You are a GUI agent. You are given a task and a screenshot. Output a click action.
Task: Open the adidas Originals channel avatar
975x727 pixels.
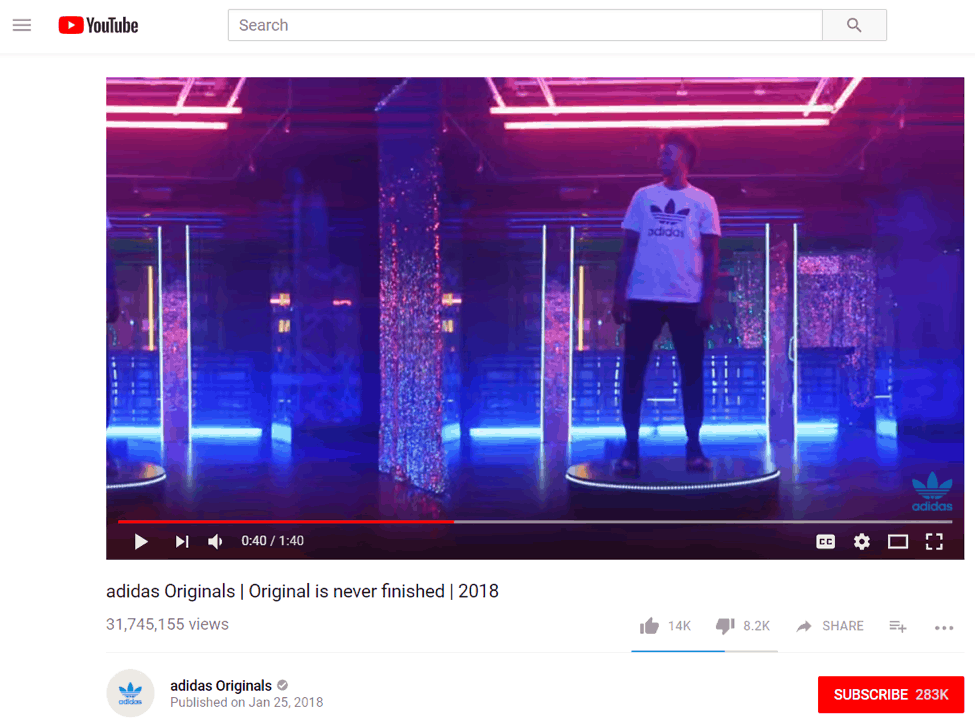click(x=130, y=693)
